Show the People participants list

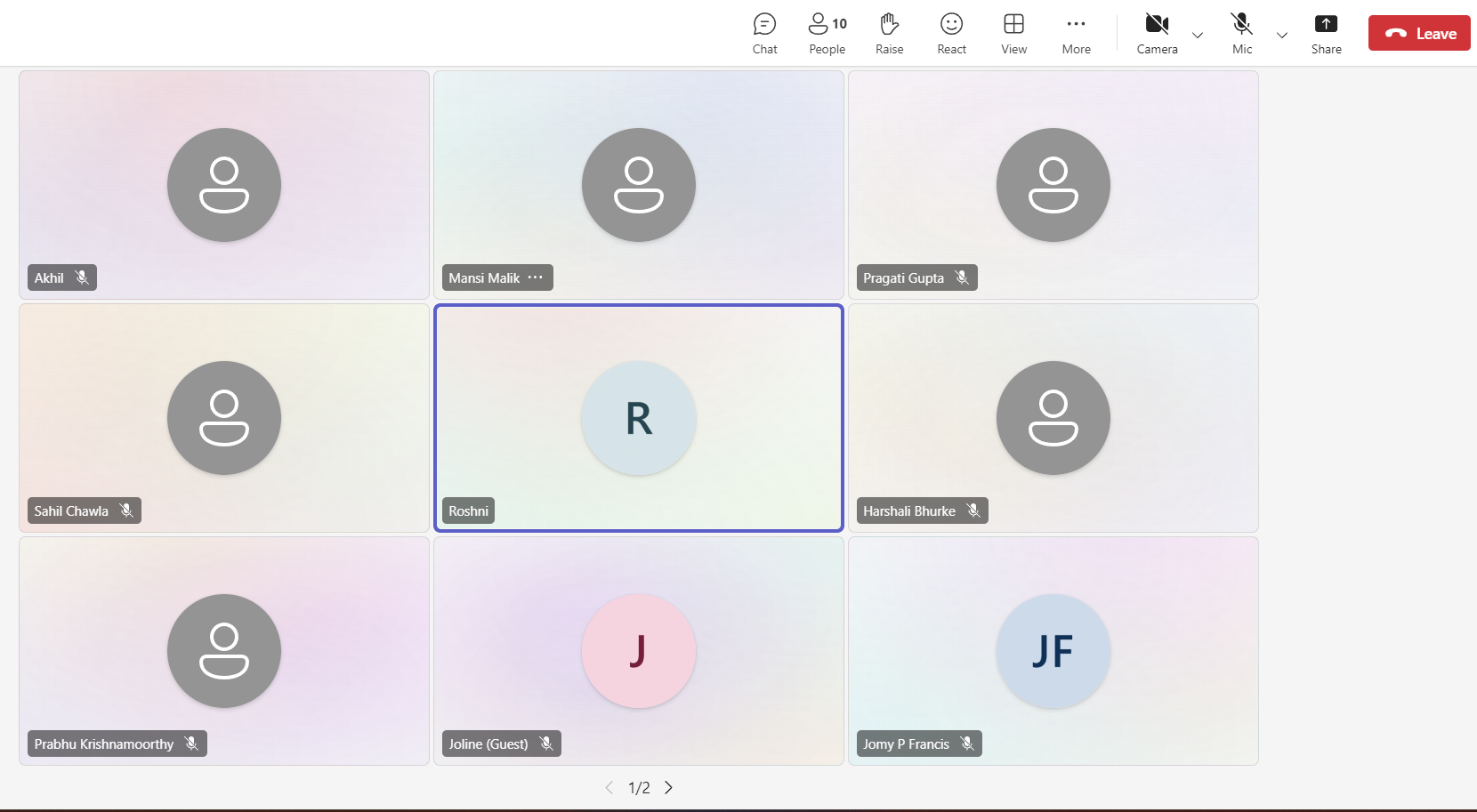tap(827, 34)
